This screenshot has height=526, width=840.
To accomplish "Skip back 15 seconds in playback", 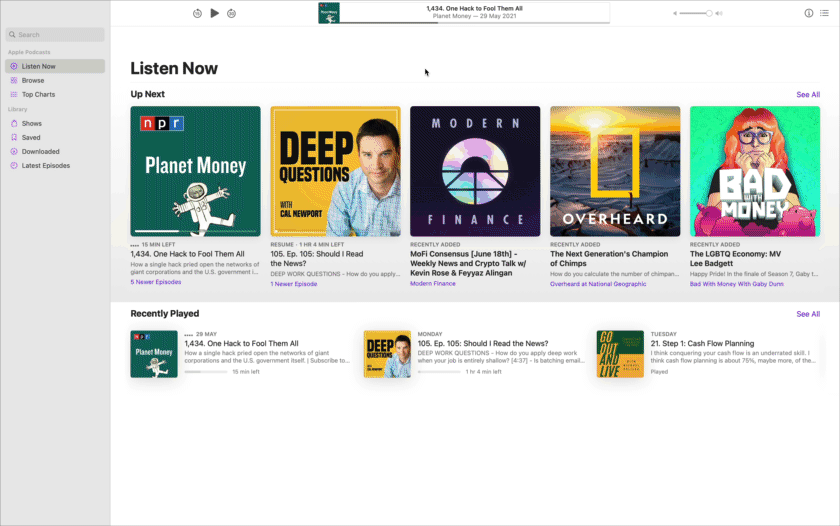I will point(197,13).
